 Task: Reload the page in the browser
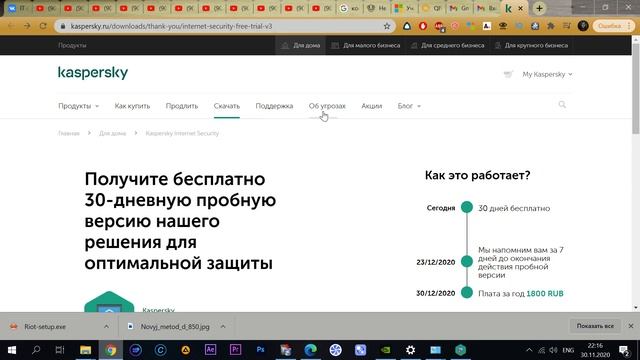(43, 26)
